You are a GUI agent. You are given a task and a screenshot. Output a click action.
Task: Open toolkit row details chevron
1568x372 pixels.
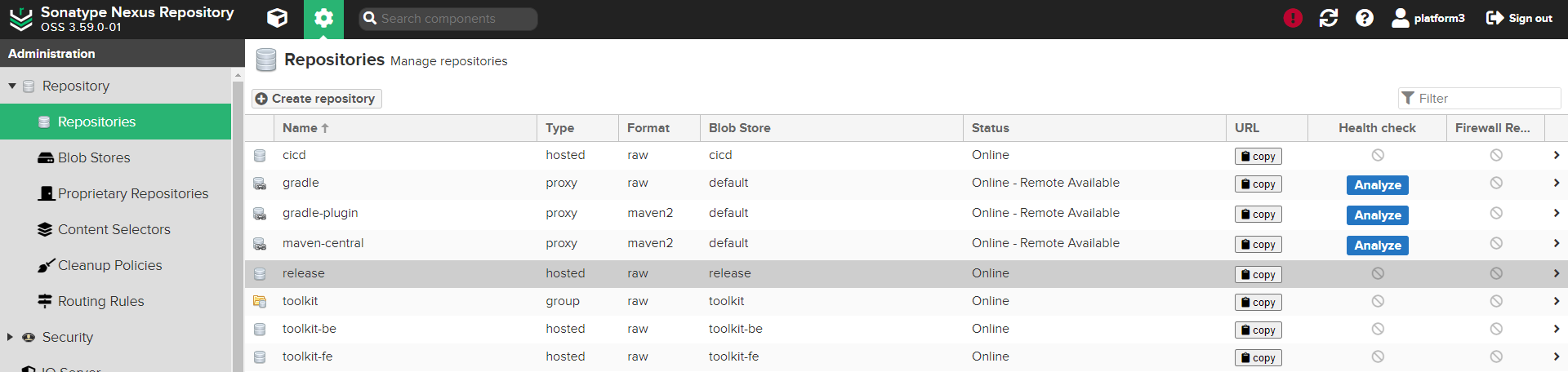click(1556, 301)
